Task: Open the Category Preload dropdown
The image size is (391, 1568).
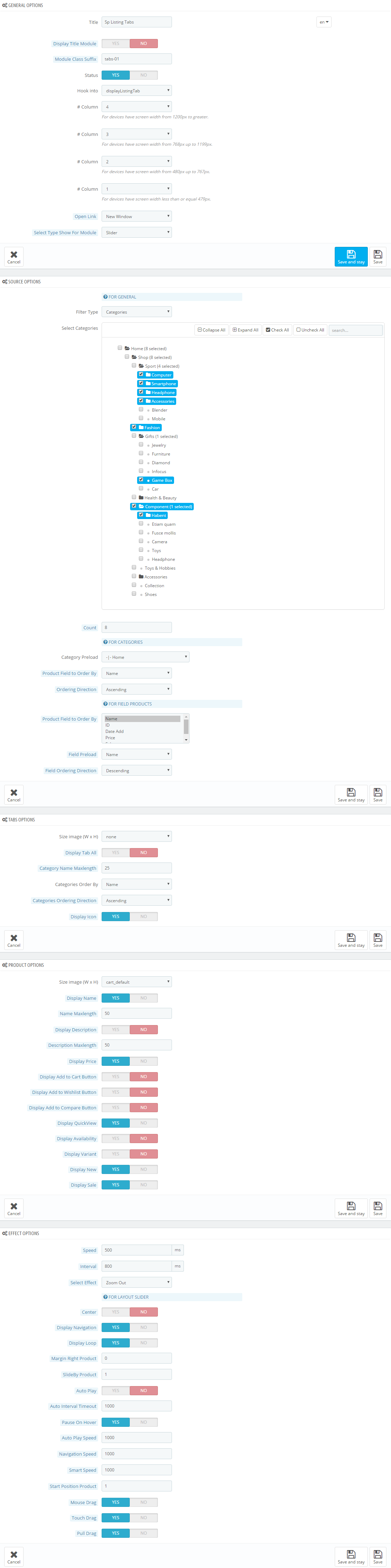Action: pos(146,657)
